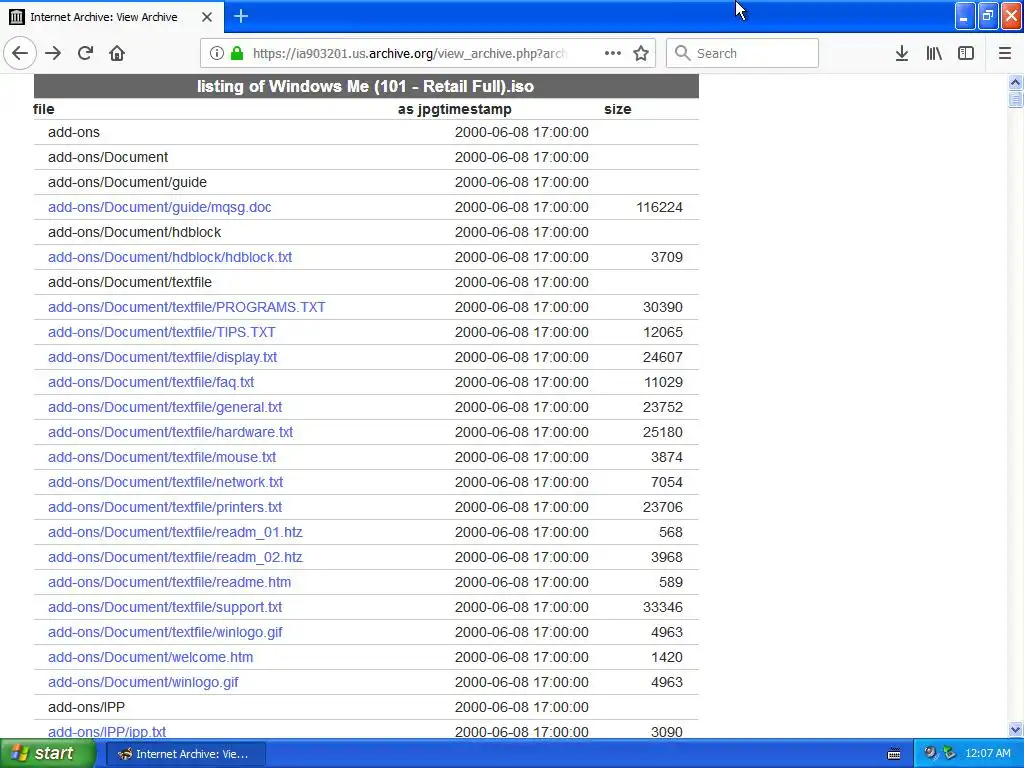Open the Windows Start menu
Viewport: 1024px width, 768px height.
click(x=47, y=754)
